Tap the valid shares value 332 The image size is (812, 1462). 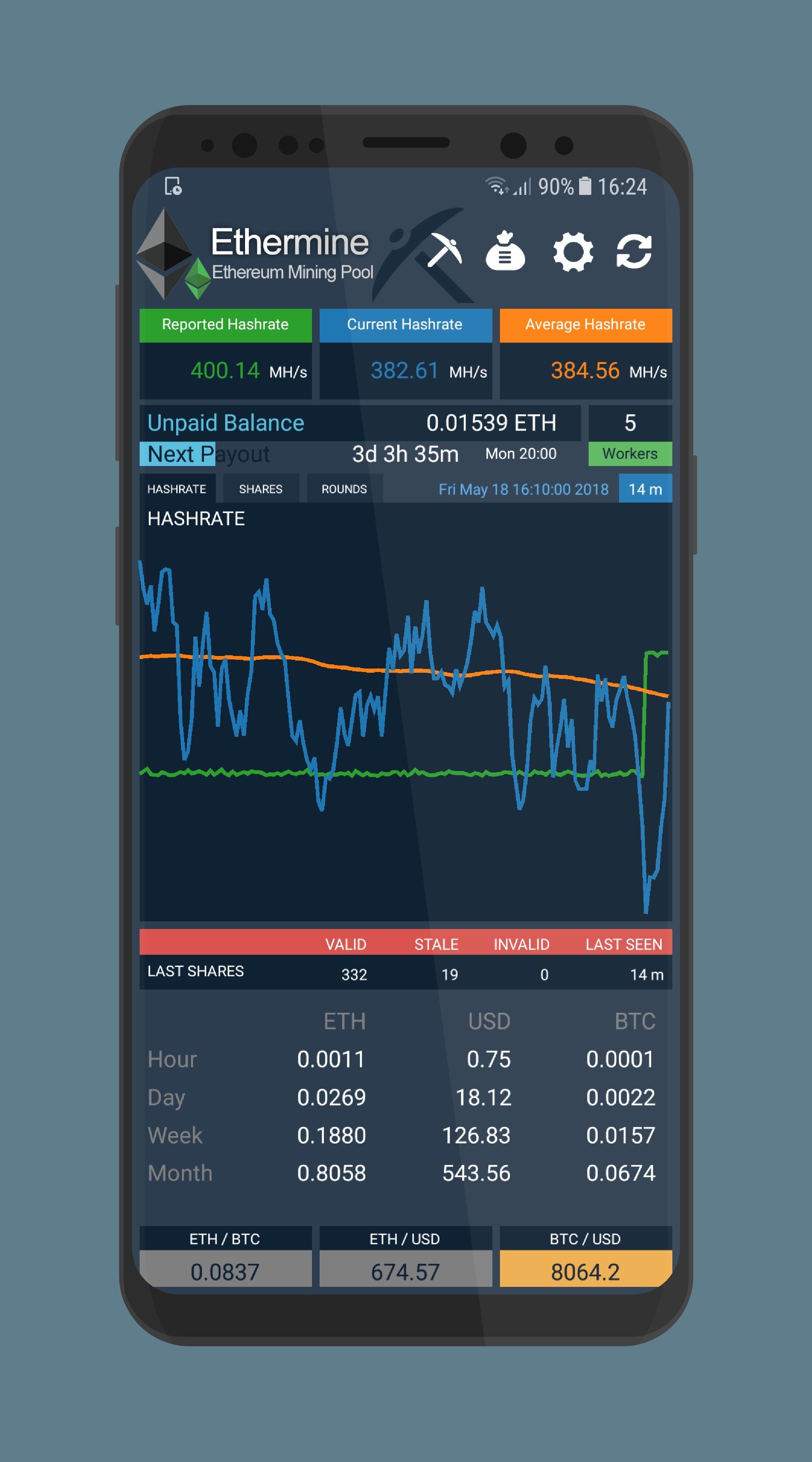tap(354, 975)
